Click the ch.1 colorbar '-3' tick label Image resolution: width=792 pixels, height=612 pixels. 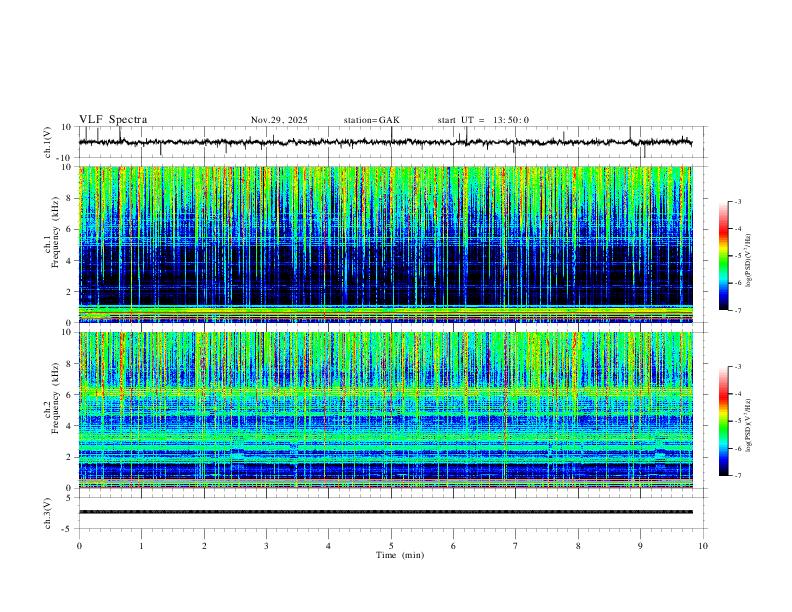737,201
